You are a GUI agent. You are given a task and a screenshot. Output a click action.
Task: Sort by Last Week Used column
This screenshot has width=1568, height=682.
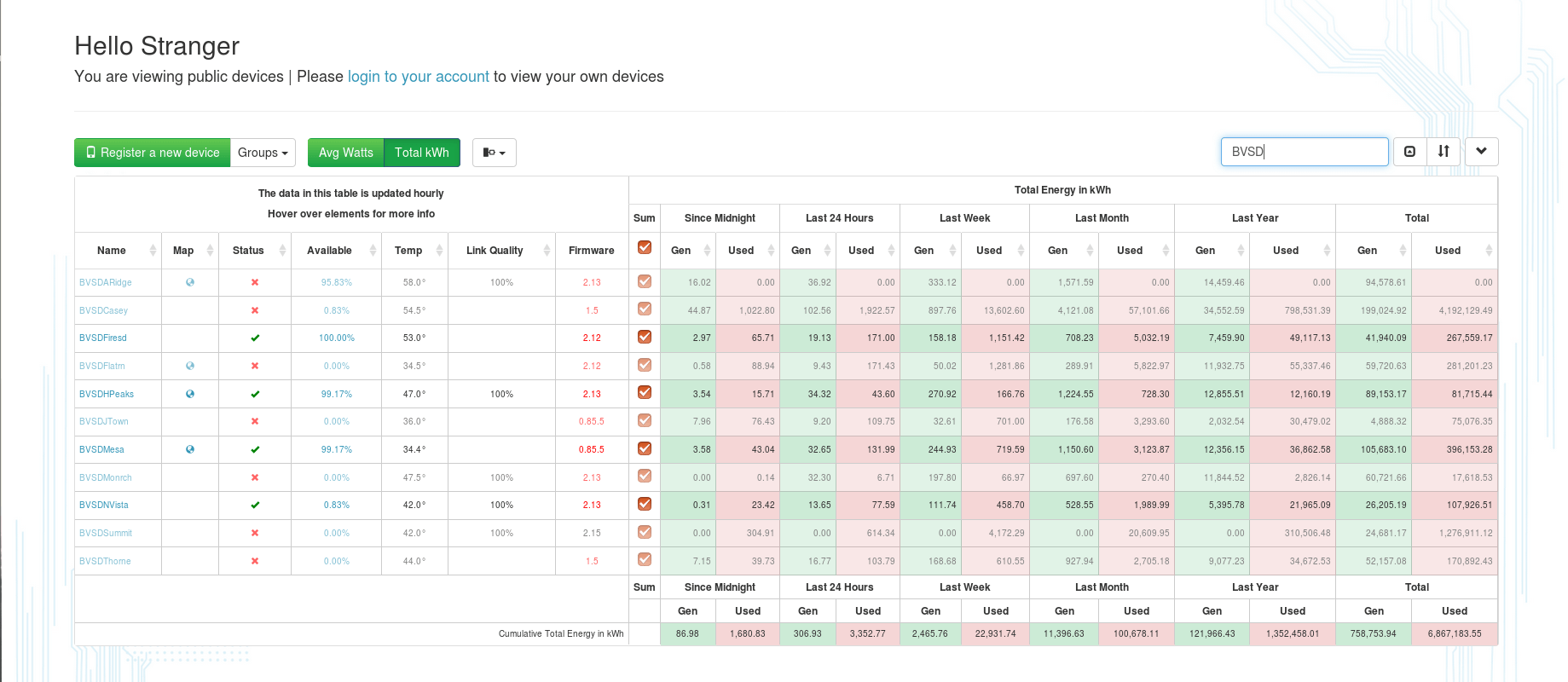pyautogui.click(x=995, y=251)
